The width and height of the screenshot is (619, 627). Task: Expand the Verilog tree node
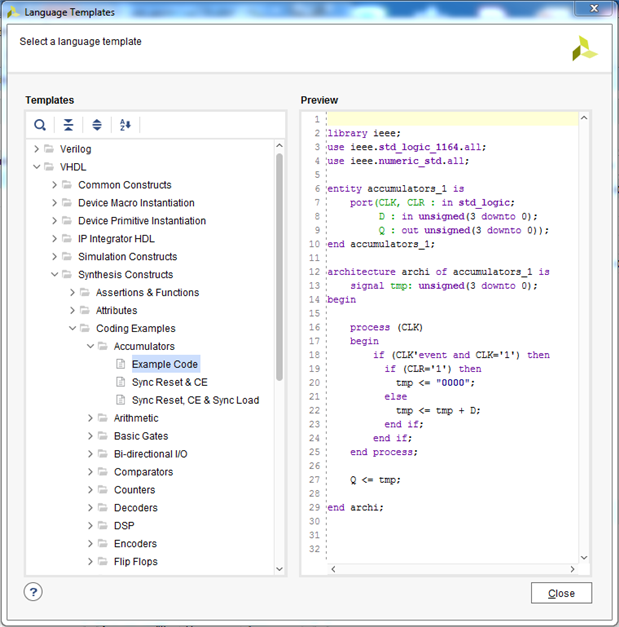click(36, 149)
